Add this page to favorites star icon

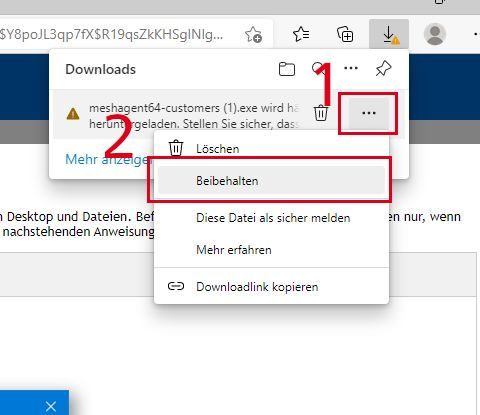253,34
